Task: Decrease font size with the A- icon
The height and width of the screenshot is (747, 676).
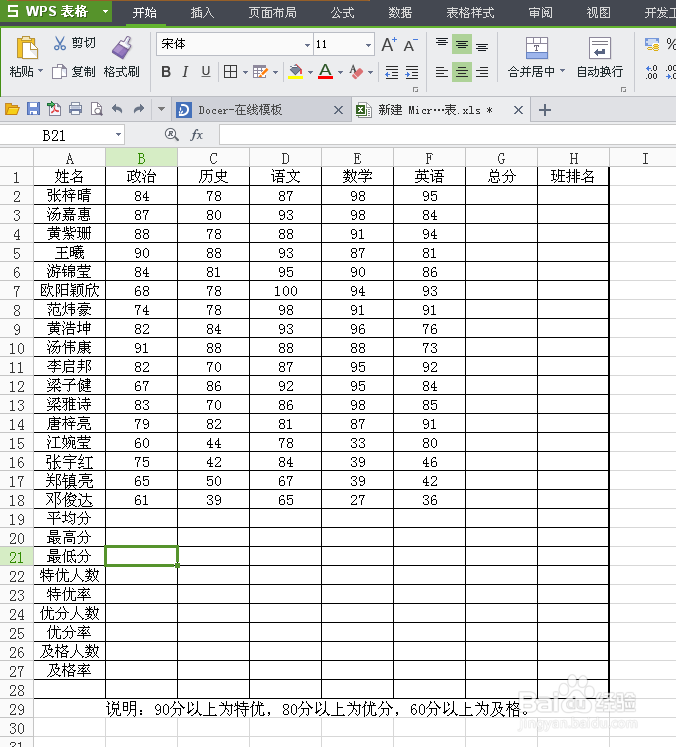Action: click(x=410, y=45)
